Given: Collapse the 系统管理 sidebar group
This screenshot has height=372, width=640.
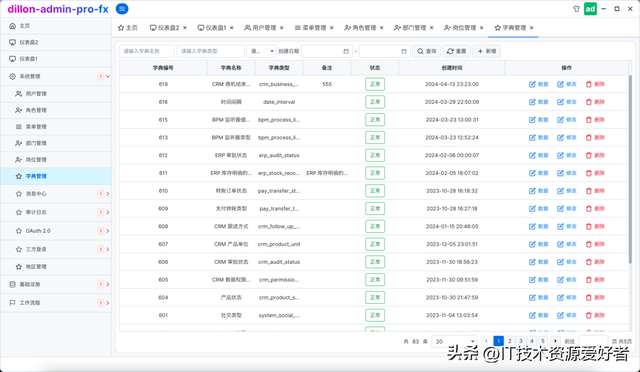Looking at the screenshot, I should pyautogui.click(x=56, y=76).
